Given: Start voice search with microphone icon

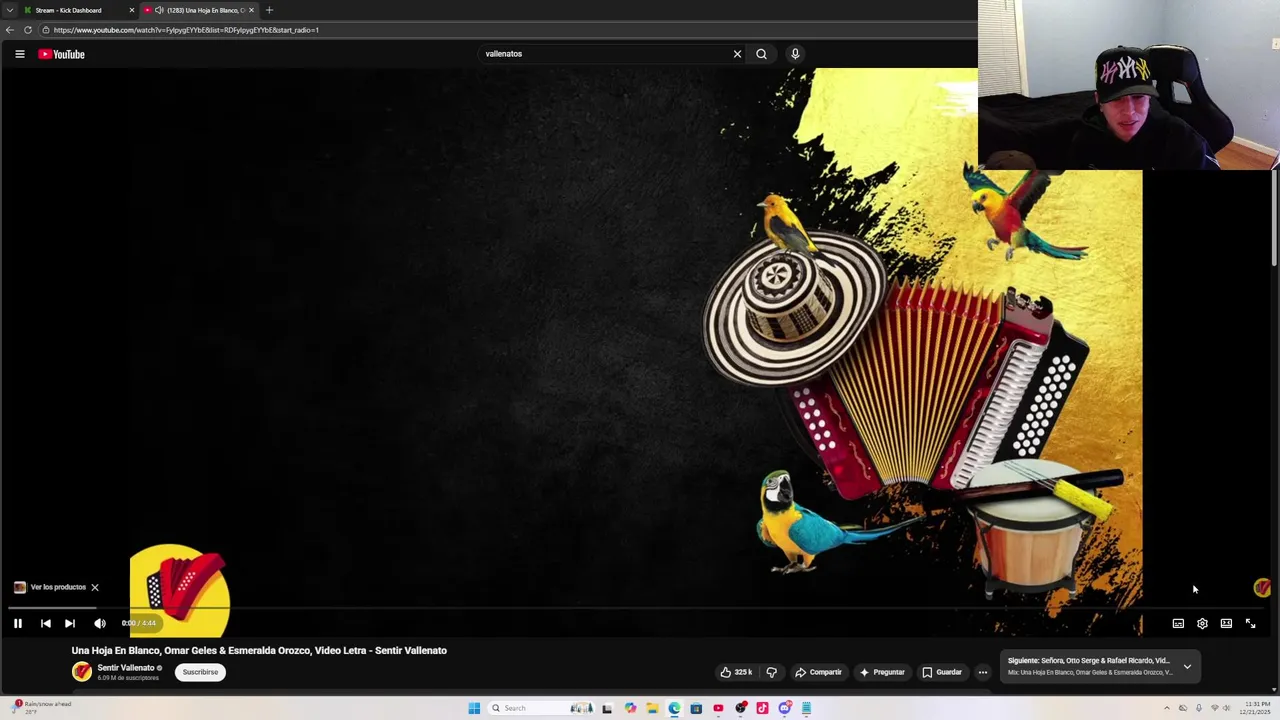Looking at the screenshot, I should (x=795, y=54).
